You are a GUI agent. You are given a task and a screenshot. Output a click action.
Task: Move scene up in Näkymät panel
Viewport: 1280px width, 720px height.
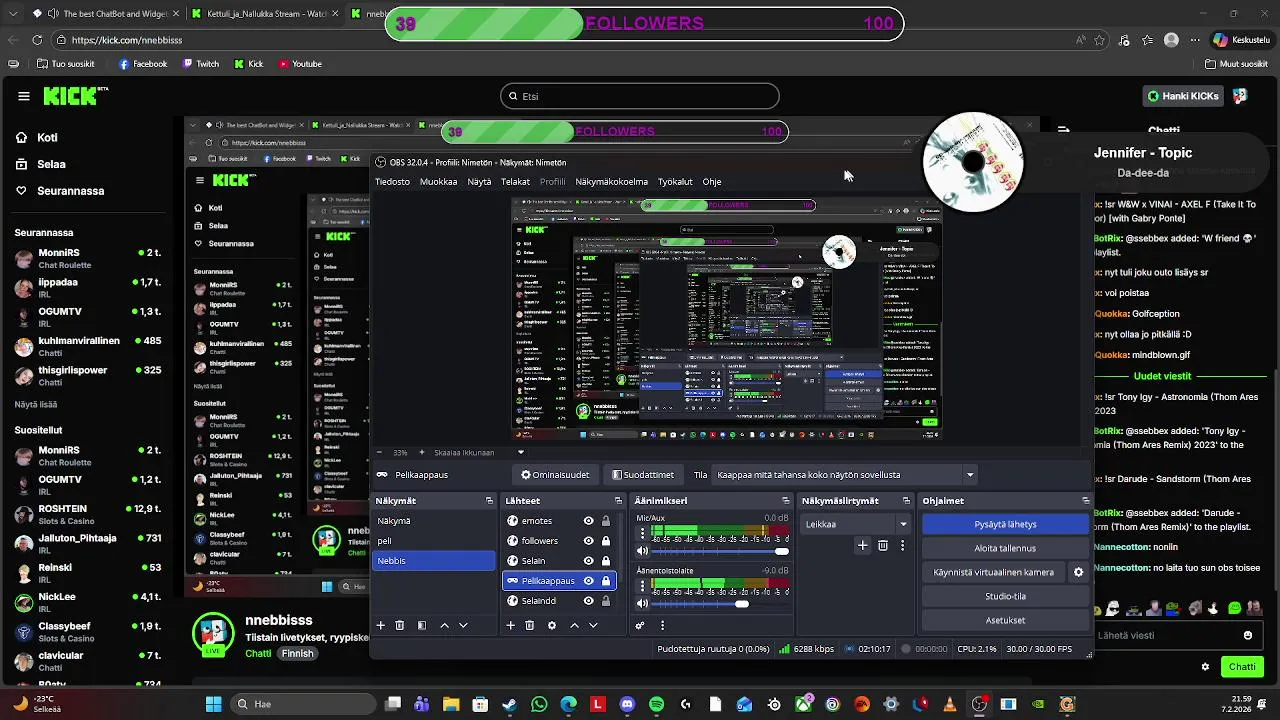pyautogui.click(x=444, y=625)
